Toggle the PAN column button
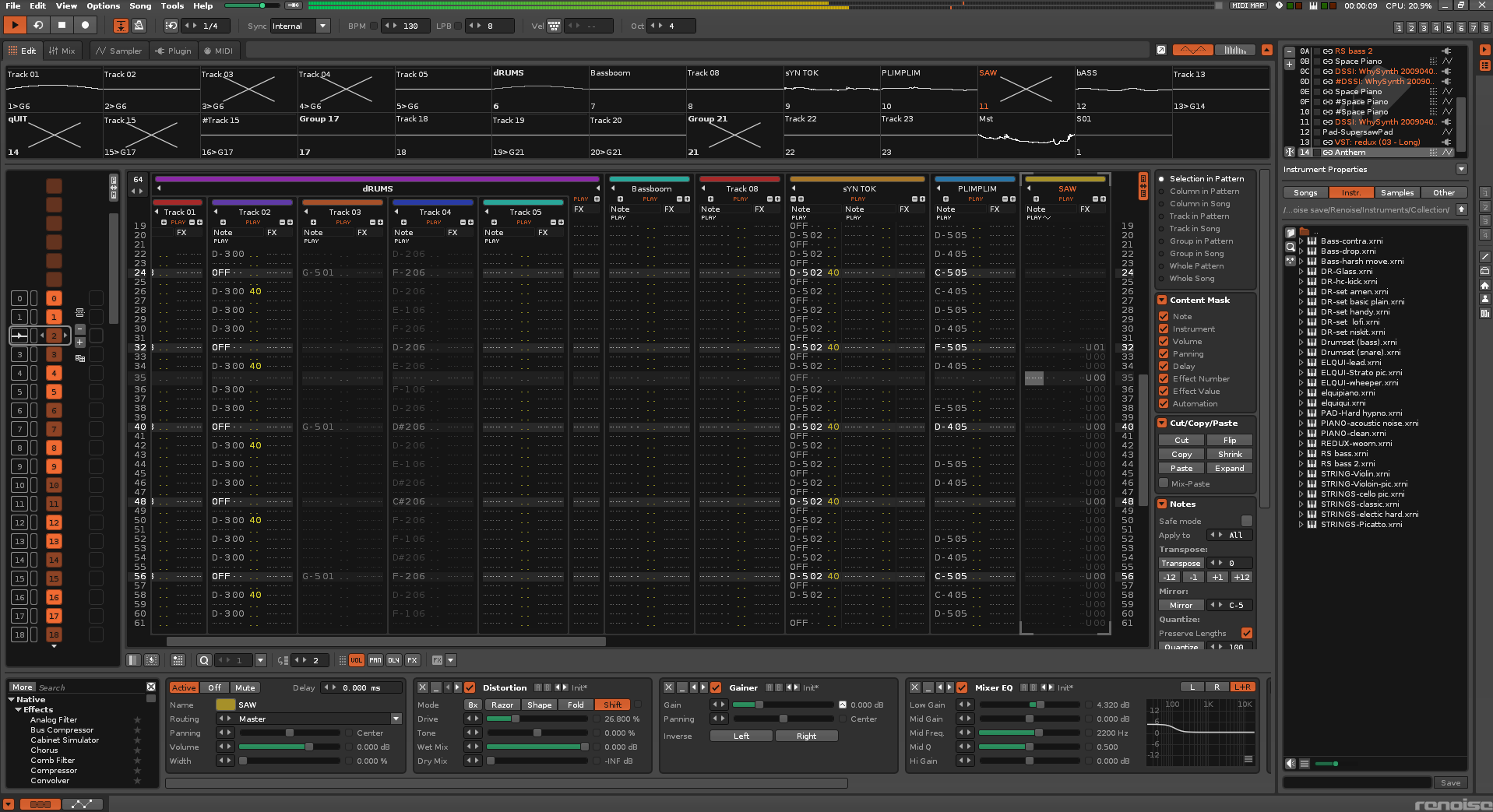This screenshot has height=812, width=1493. tap(375, 660)
